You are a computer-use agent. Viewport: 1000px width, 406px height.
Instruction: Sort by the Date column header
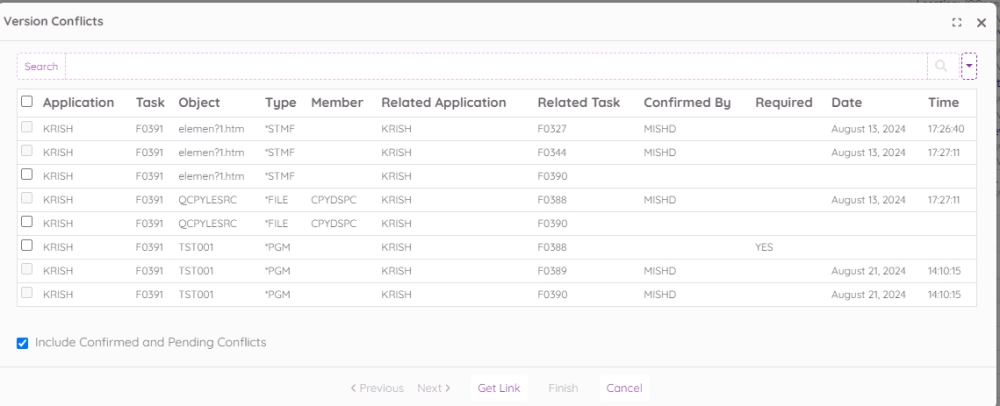(x=846, y=102)
